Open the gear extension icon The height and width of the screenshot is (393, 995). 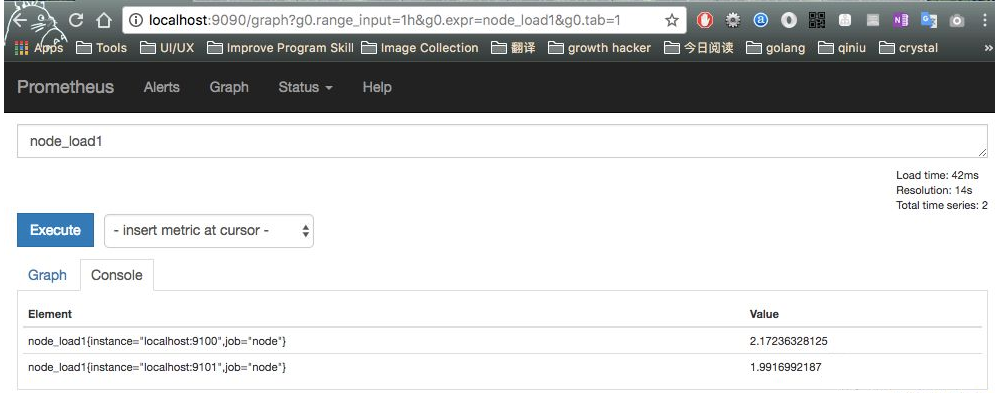[733, 21]
